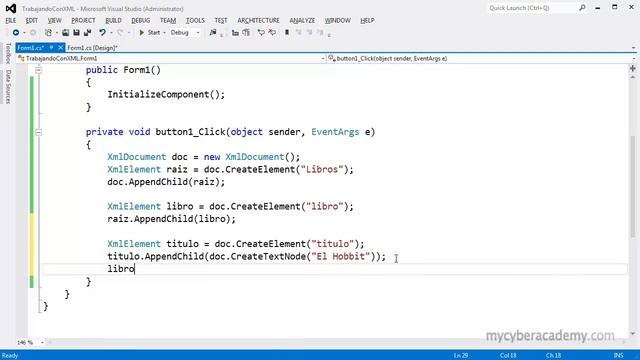
Task: Open the ARCHITECTURE menu
Action: click(258, 20)
